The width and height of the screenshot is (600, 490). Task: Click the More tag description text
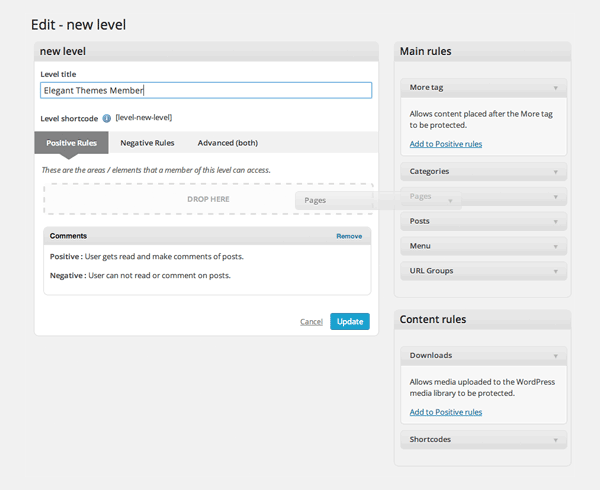click(x=481, y=119)
